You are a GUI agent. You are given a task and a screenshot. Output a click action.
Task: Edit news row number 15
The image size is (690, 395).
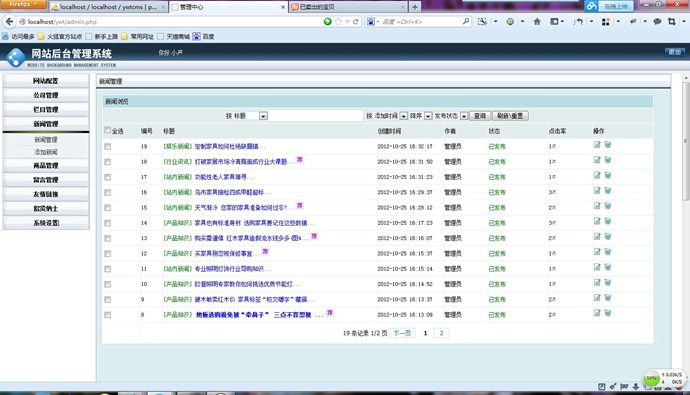pos(597,206)
